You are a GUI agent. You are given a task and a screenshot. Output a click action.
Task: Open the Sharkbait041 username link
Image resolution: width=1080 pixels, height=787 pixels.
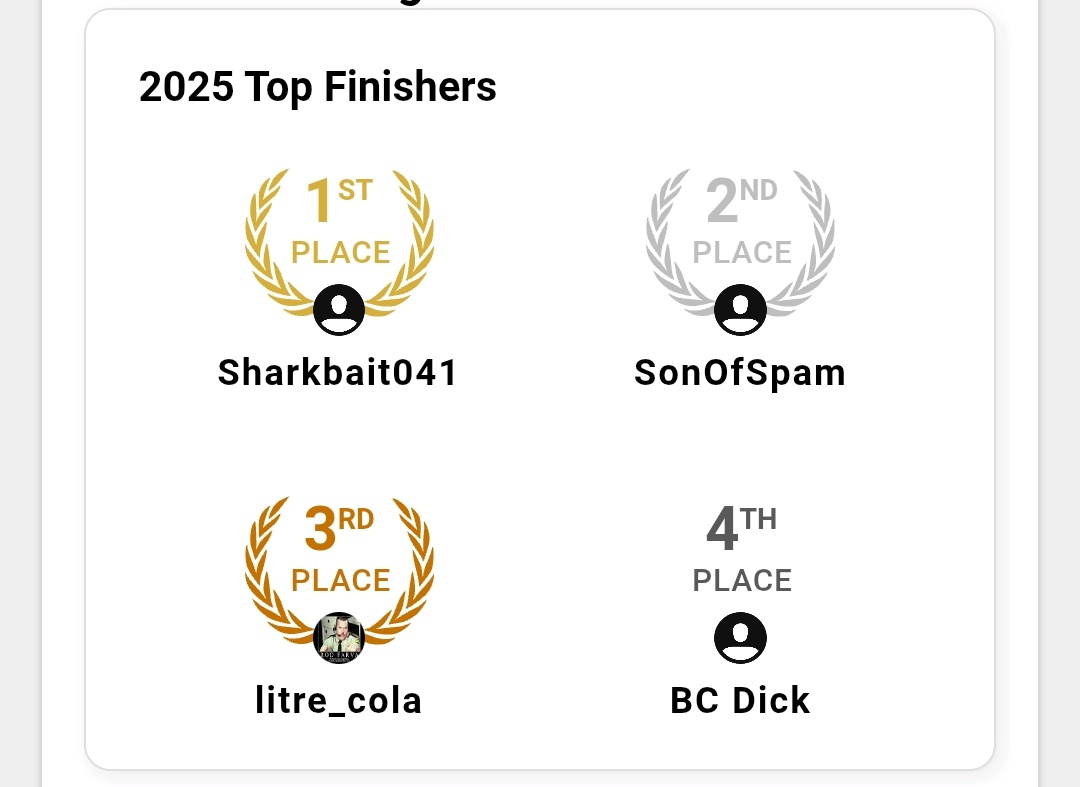[x=339, y=373]
